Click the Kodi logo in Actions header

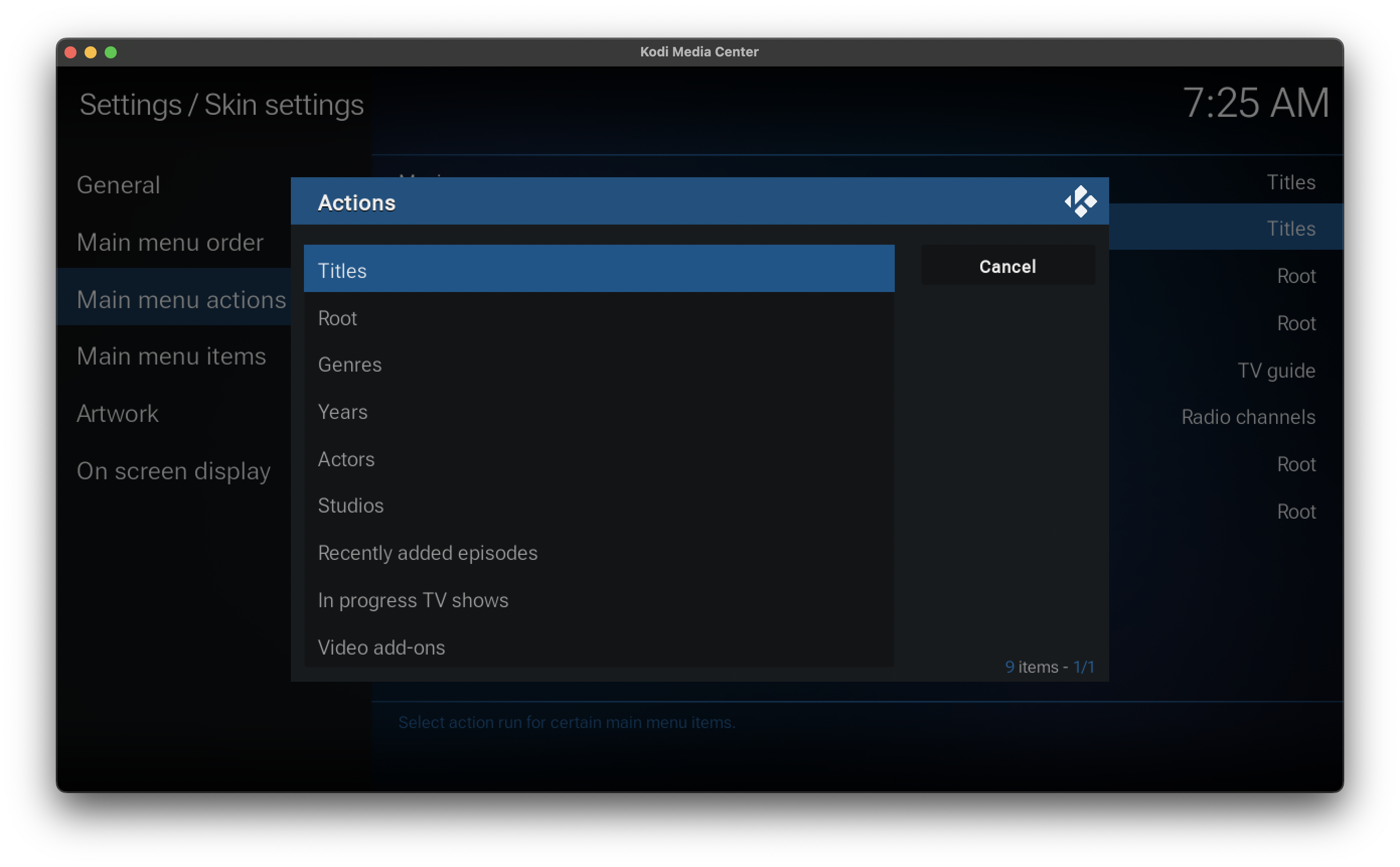click(1080, 201)
